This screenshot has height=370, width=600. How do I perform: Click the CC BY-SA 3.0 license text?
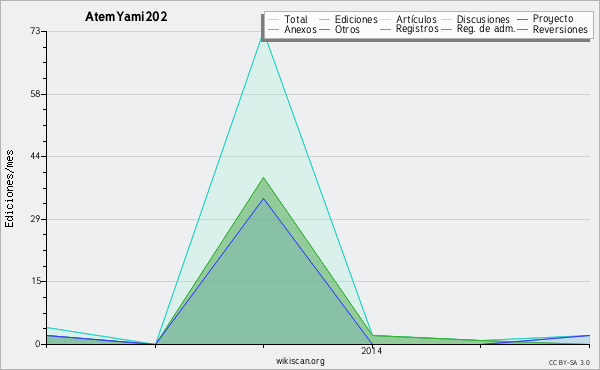pyautogui.click(x=569, y=363)
